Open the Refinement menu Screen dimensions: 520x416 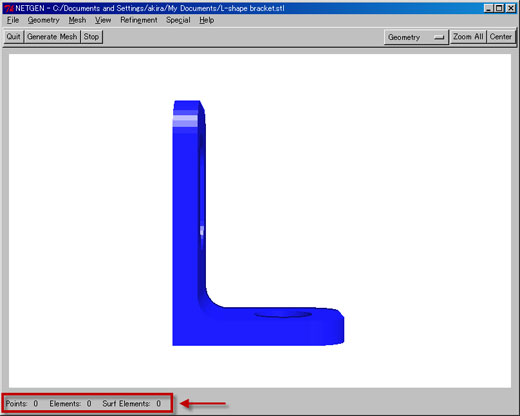[139, 20]
